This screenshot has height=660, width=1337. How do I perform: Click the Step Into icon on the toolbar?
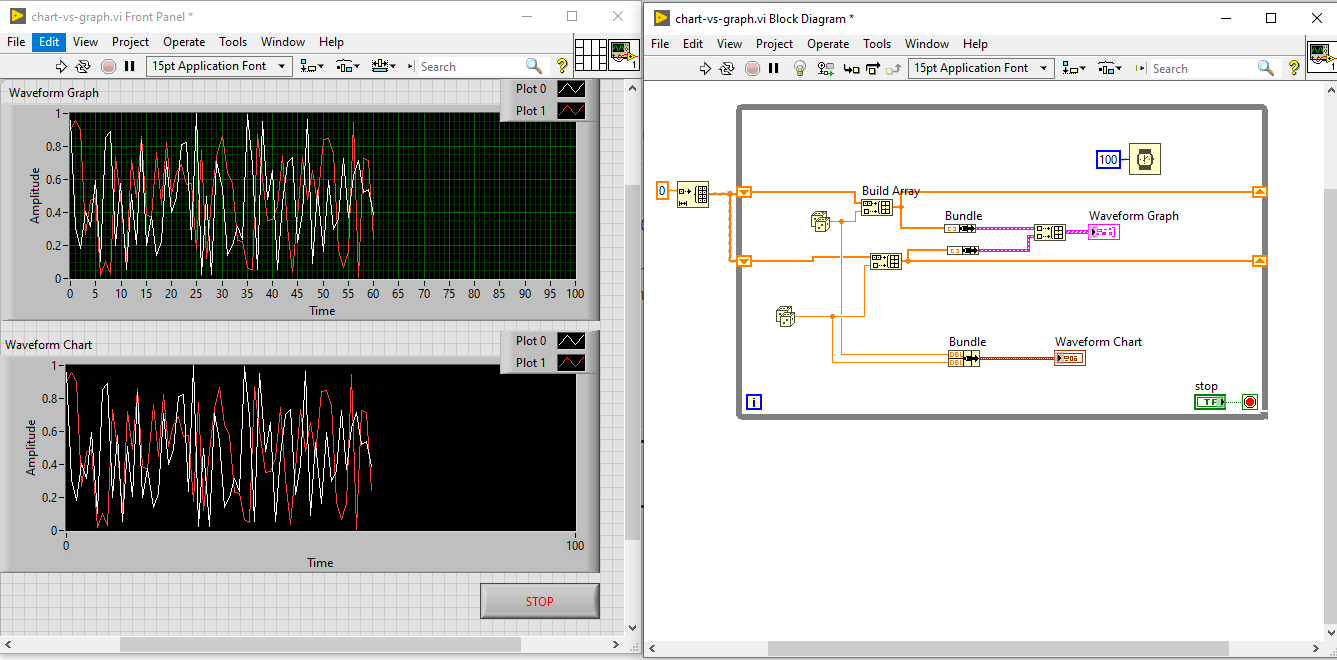849,68
